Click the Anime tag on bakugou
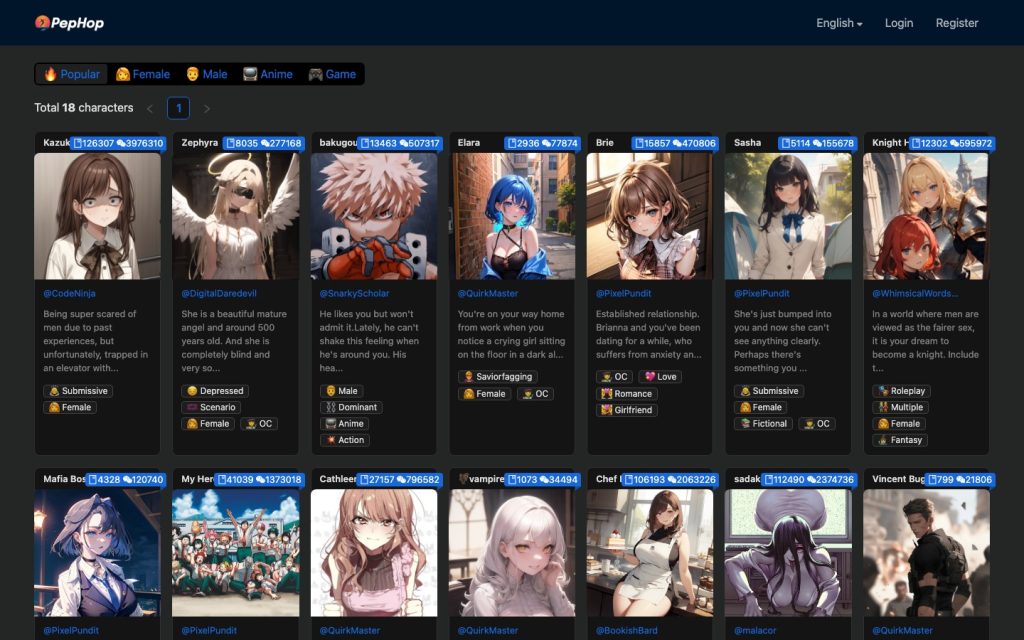The width and height of the screenshot is (1024, 640). coord(344,424)
